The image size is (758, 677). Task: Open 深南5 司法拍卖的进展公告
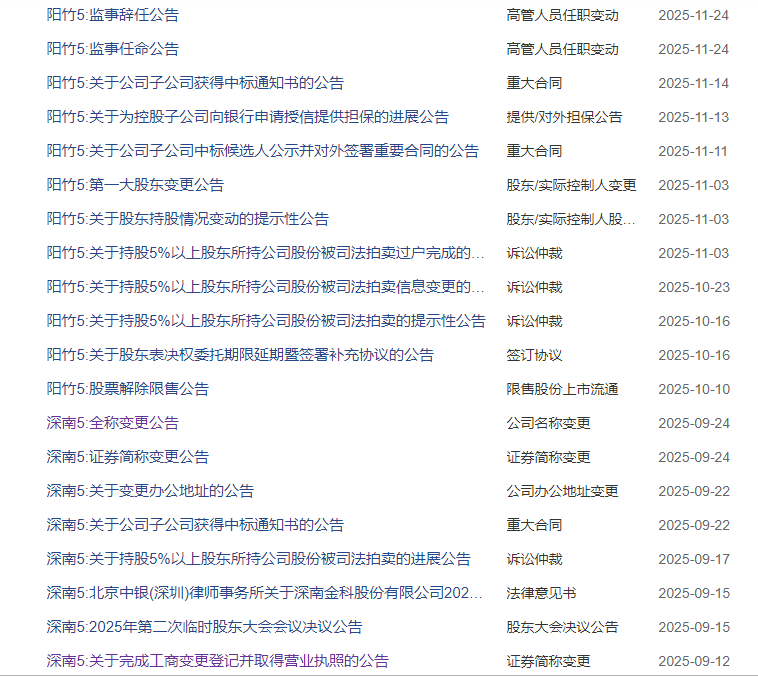pyautogui.click(x=259, y=559)
